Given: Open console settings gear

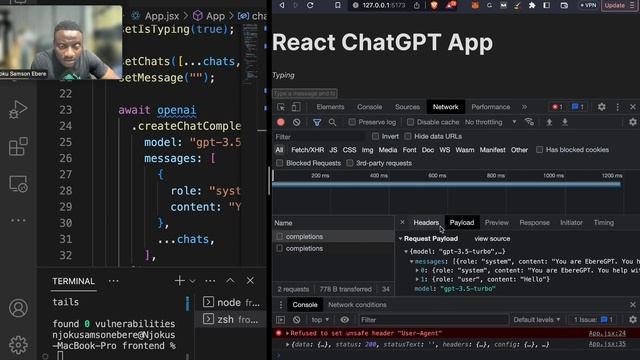Looking at the screenshot, I should (633, 320).
